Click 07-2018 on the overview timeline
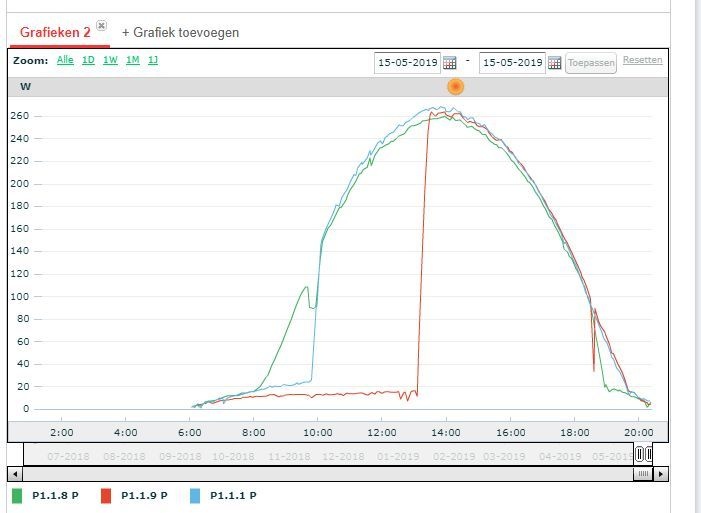701x513 pixels. point(68,457)
